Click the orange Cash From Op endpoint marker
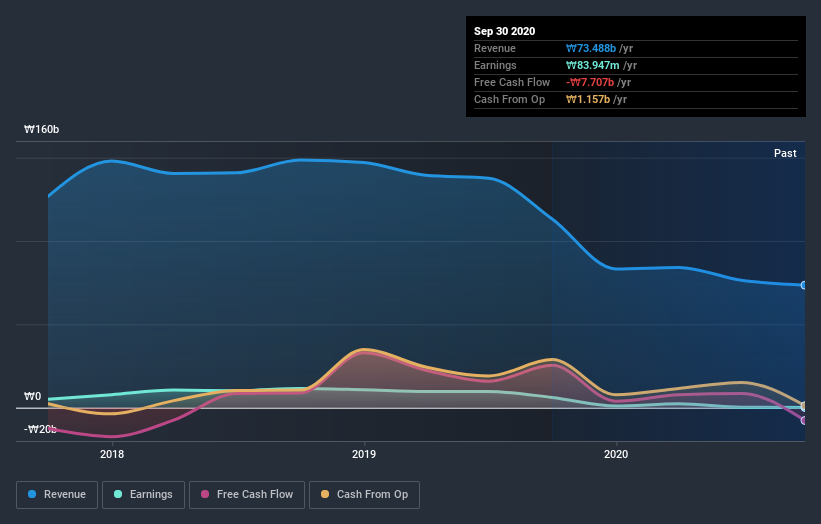 point(804,406)
